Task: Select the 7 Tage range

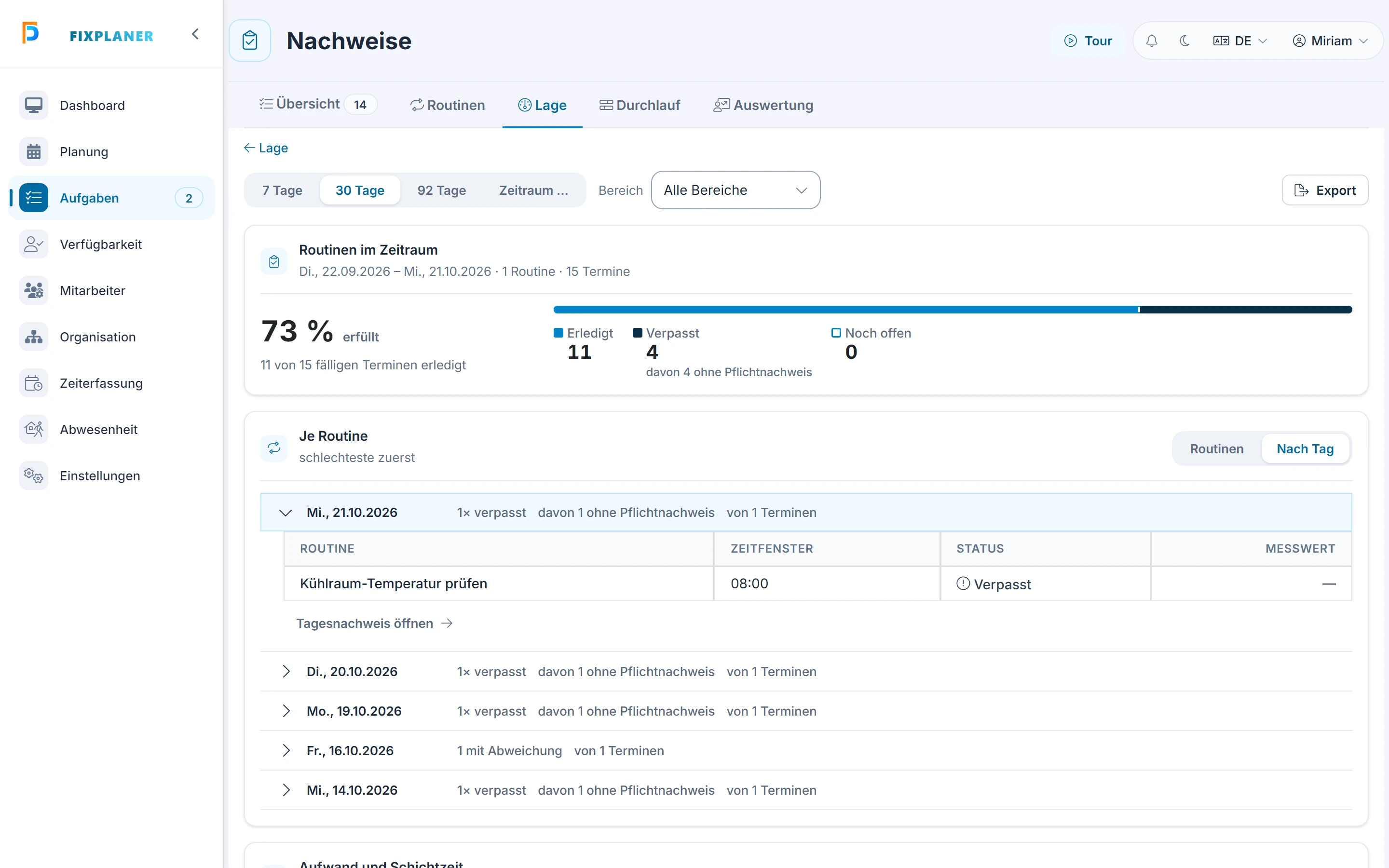Action: pyautogui.click(x=283, y=190)
